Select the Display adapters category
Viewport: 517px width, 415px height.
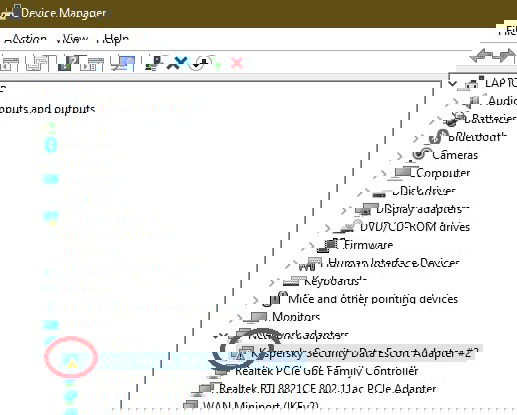(x=422, y=209)
